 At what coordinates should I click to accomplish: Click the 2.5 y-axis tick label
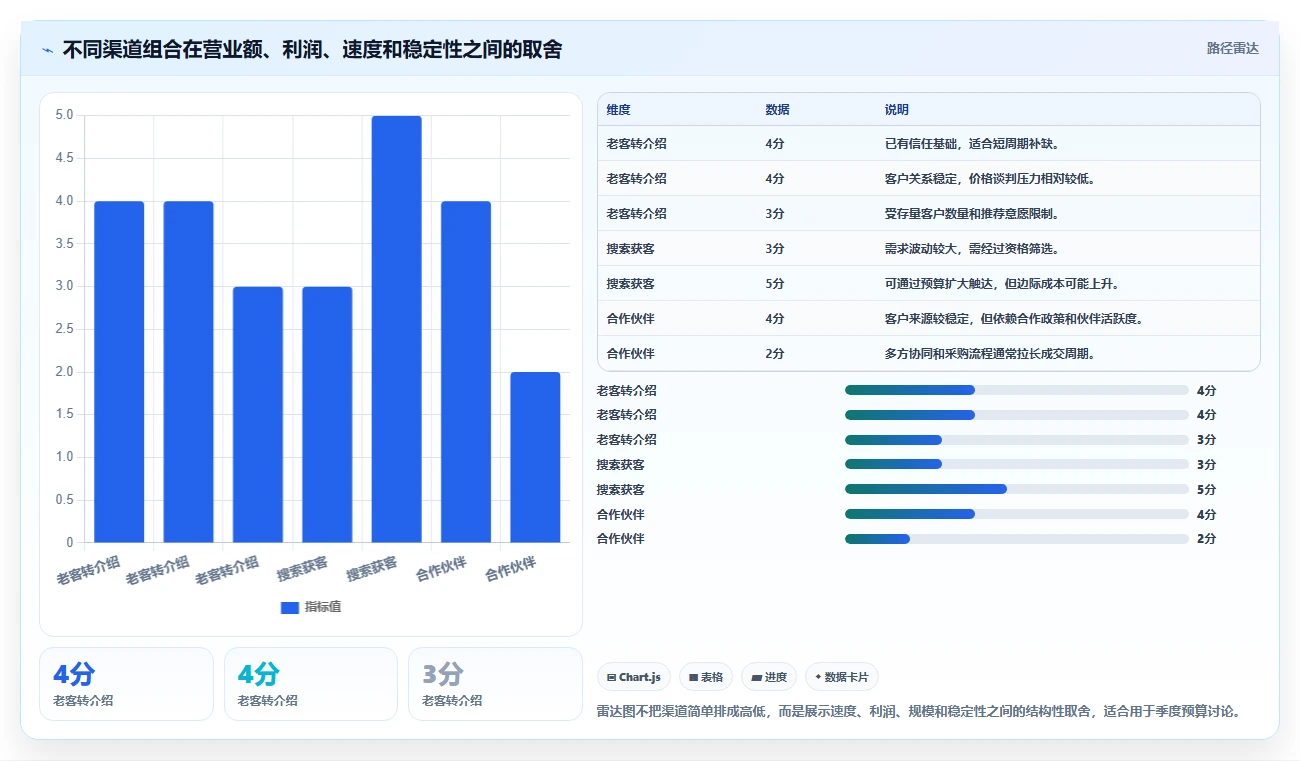coord(65,329)
